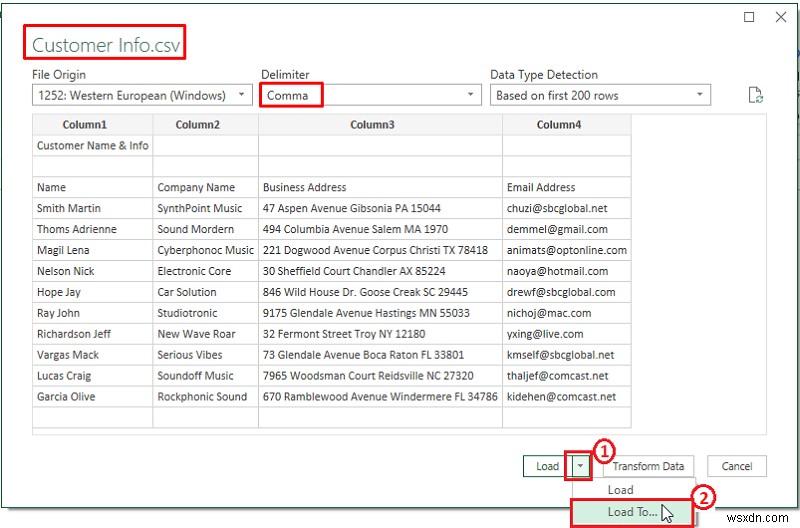Open the File Origin dropdown
This screenshot has height=528, width=800.
click(142, 95)
